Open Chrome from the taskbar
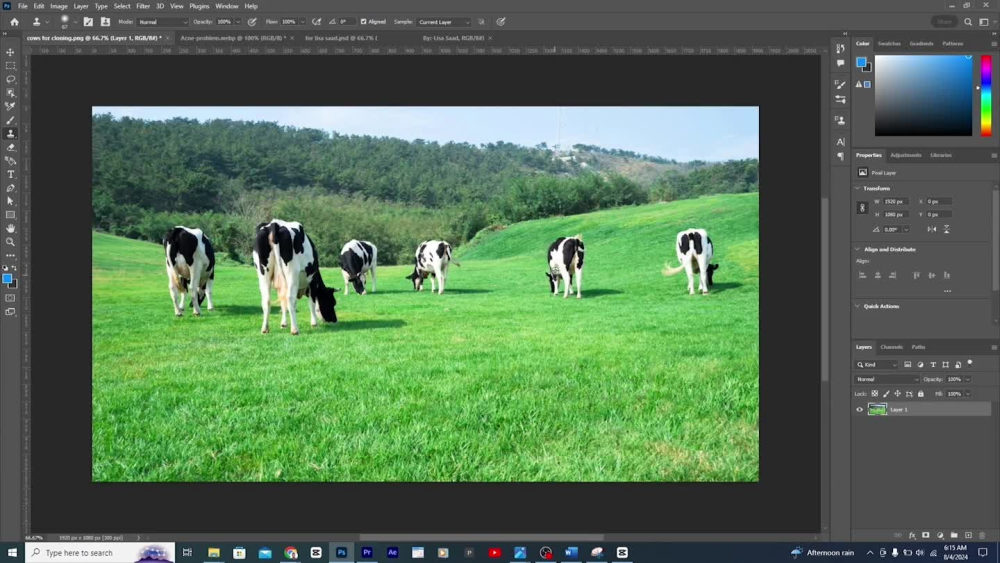This screenshot has width=1000, height=563. click(x=291, y=553)
